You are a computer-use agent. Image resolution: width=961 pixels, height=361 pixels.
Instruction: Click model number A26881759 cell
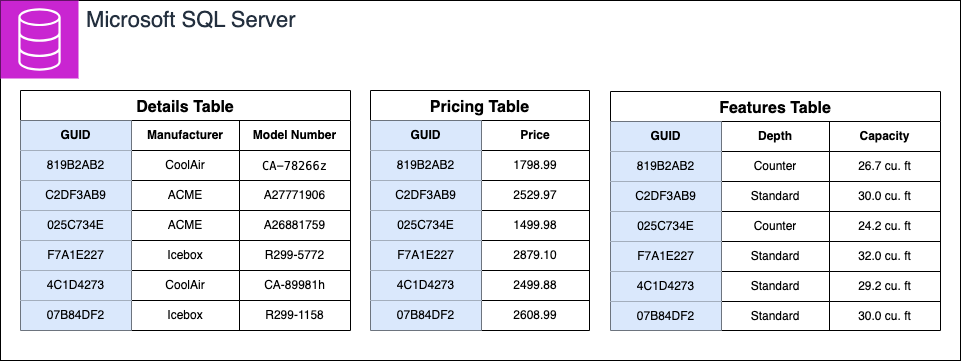click(295, 226)
